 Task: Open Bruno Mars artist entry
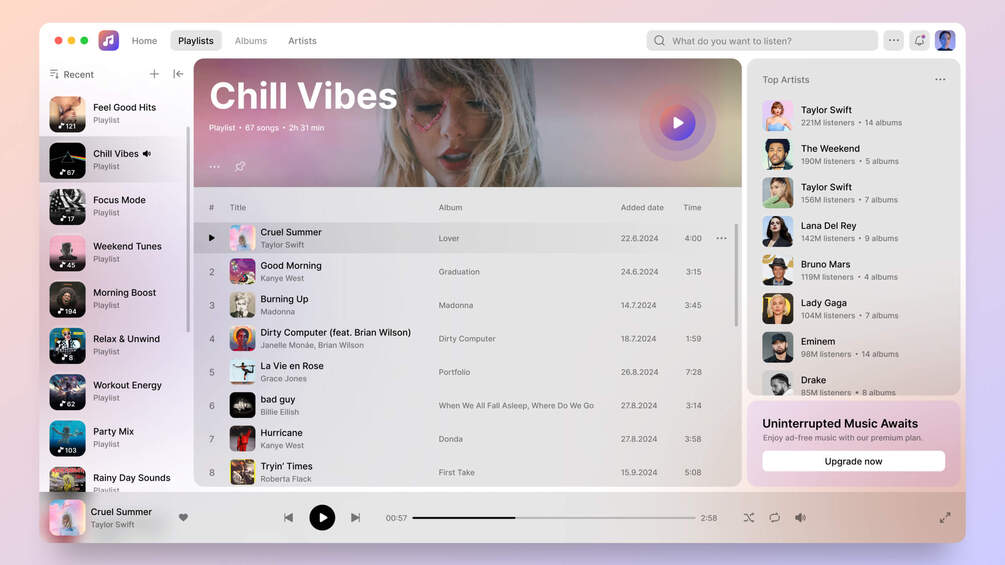pos(853,270)
